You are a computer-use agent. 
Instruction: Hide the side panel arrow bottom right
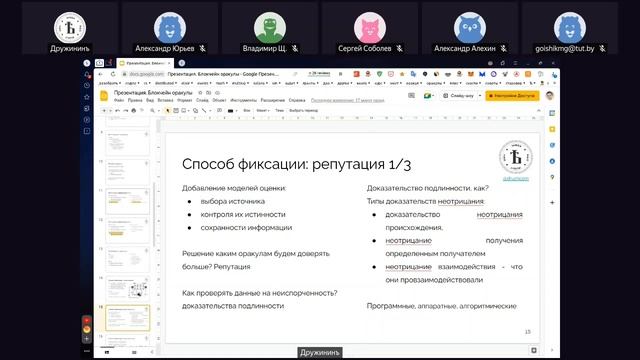(x=552, y=350)
